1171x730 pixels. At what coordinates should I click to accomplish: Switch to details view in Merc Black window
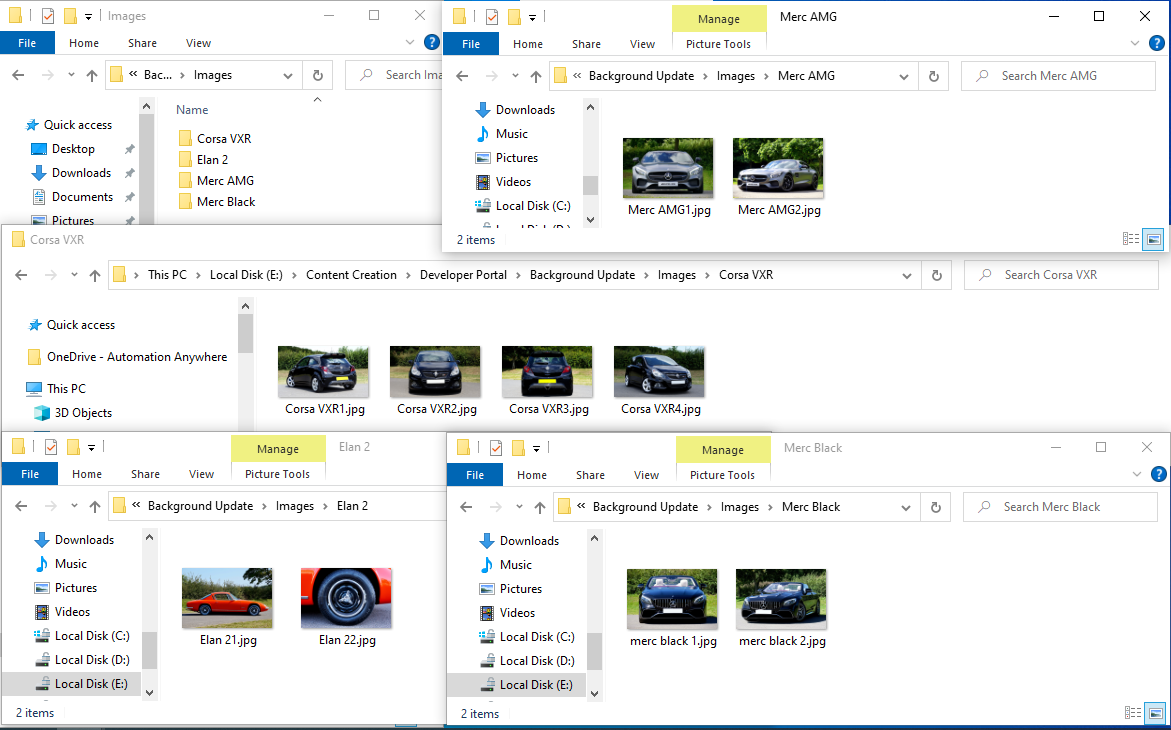coord(1133,714)
